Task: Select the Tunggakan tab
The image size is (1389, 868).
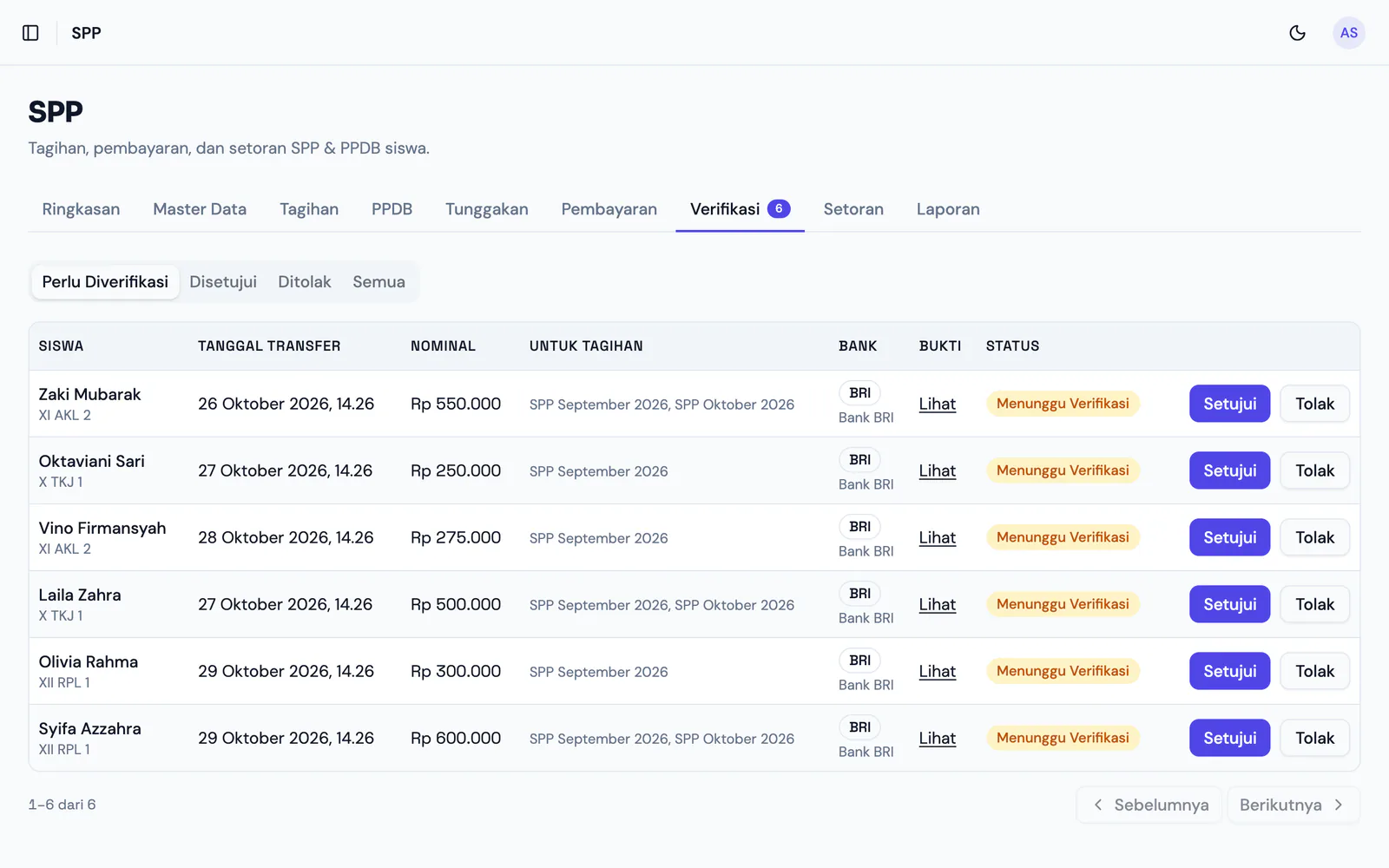Action: (x=487, y=209)
